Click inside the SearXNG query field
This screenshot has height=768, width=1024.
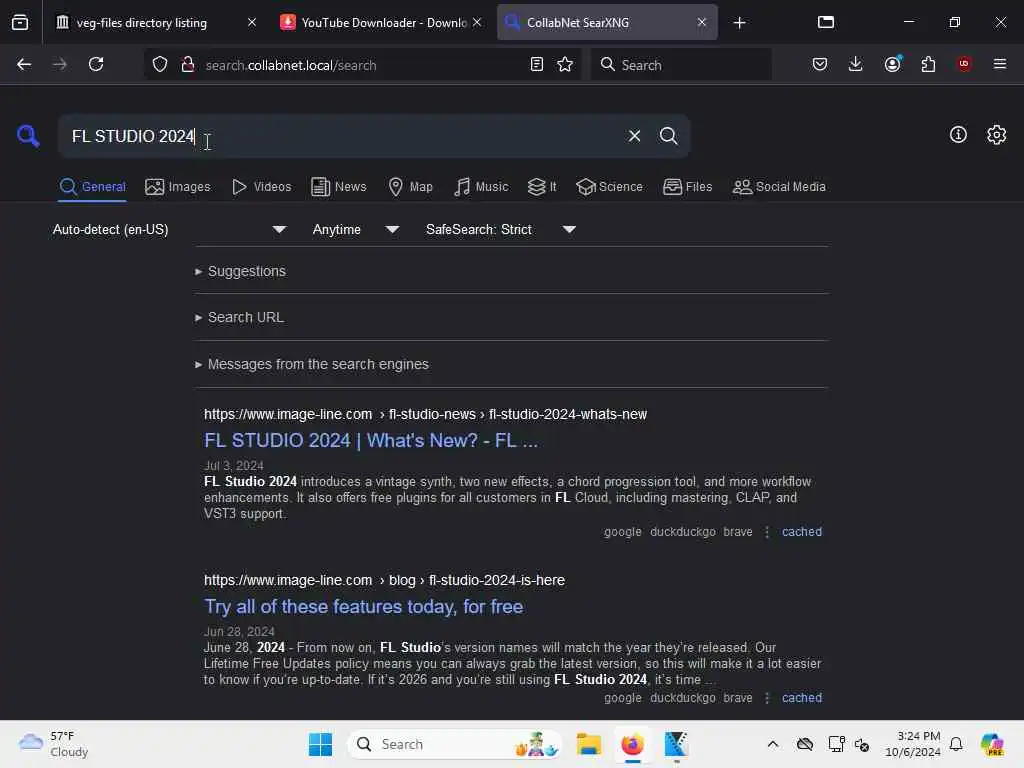pyautogui.click(x=340, y=136)
